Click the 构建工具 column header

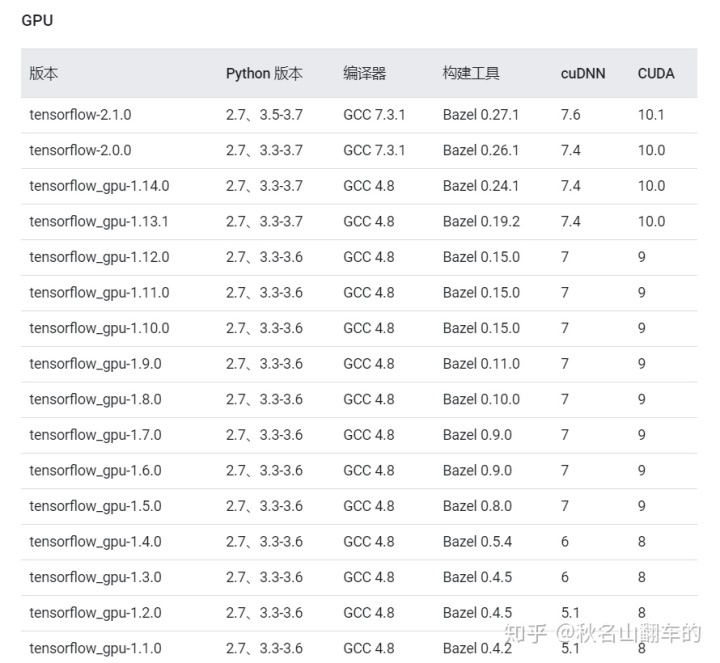coord(471,73)
